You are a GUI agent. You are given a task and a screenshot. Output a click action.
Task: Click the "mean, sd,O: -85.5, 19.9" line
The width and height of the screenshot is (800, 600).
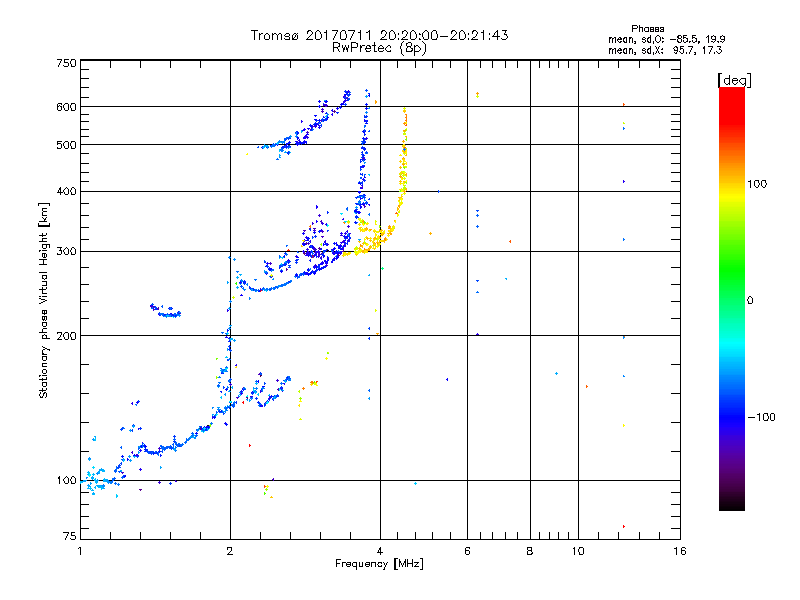667,39
